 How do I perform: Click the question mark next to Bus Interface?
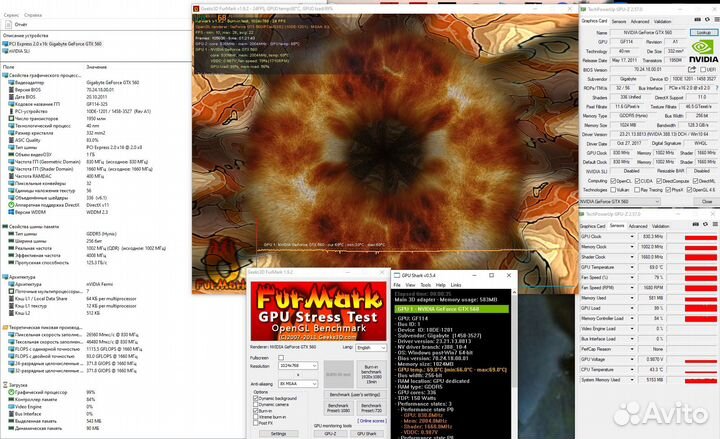point(717,88)
